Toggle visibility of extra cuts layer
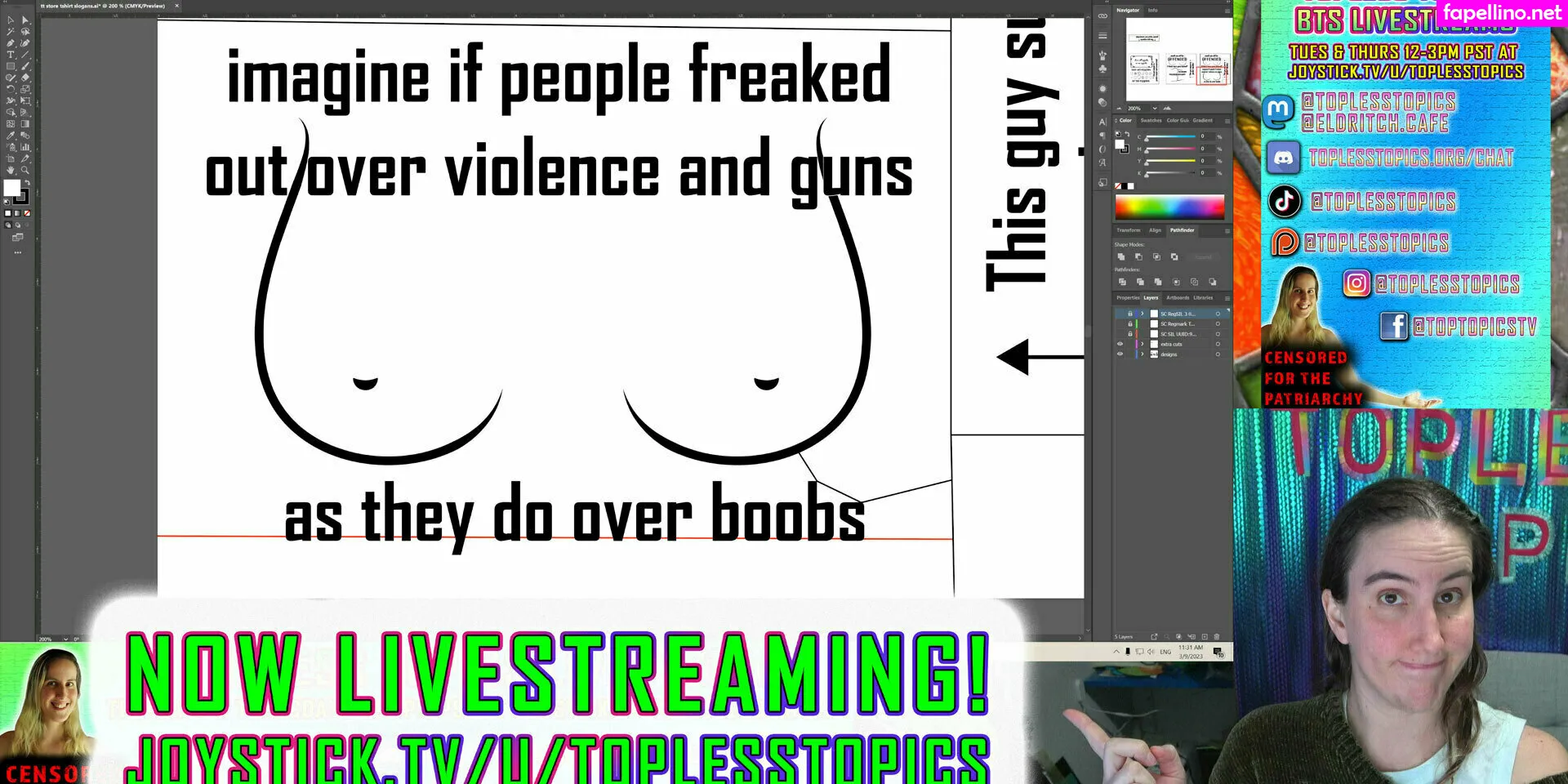Image resolution: width=1568 pixels, height=784 pixels. [x=1120, y=344]
